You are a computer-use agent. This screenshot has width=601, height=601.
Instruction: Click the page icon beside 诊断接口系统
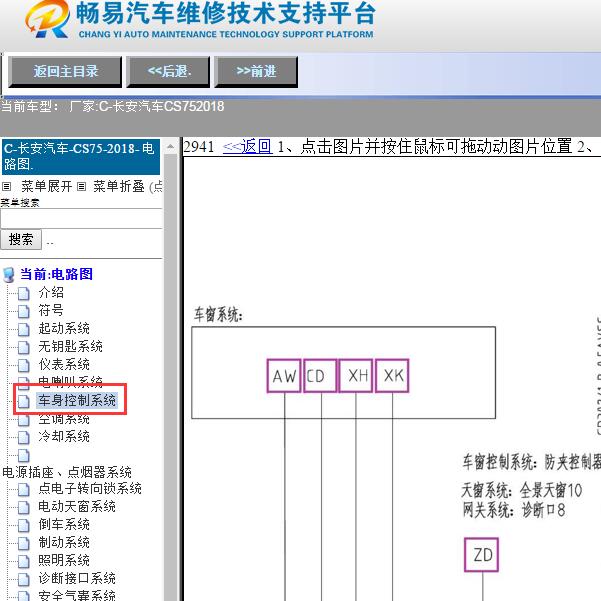coord(24,580)
